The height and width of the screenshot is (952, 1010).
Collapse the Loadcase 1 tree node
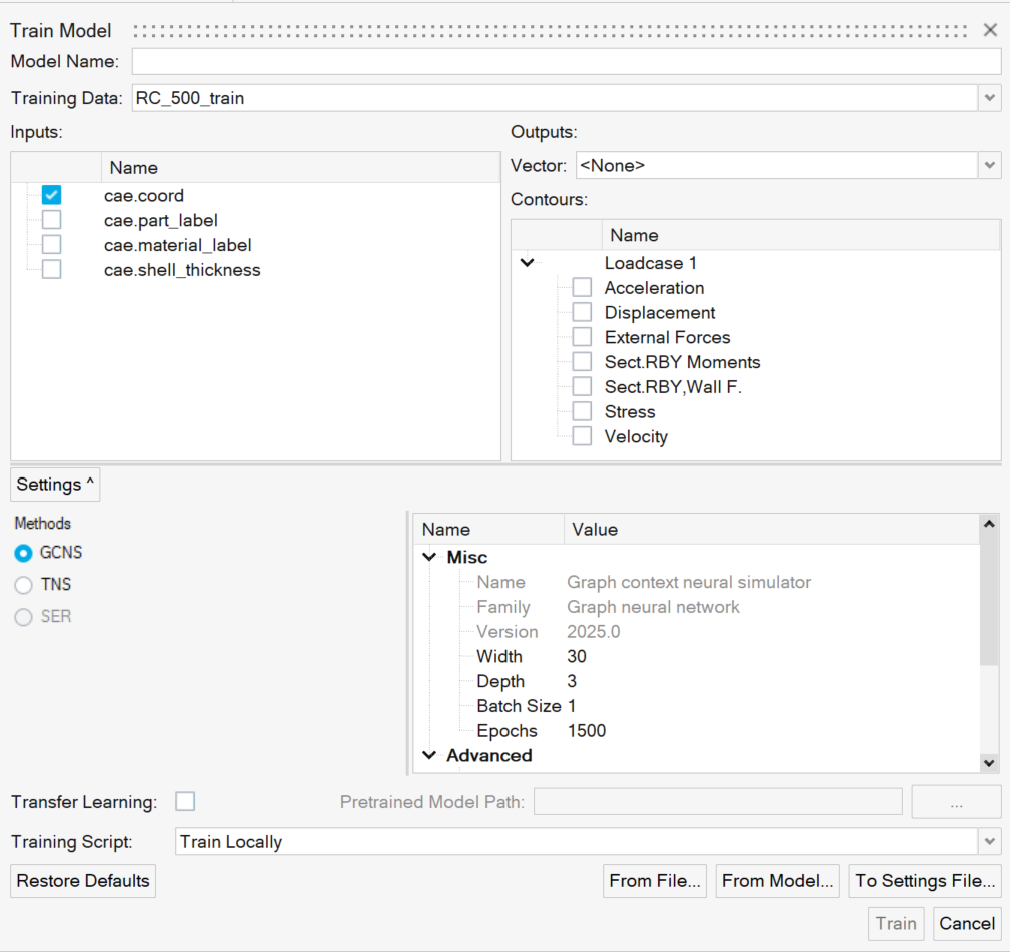pos(528,263)
